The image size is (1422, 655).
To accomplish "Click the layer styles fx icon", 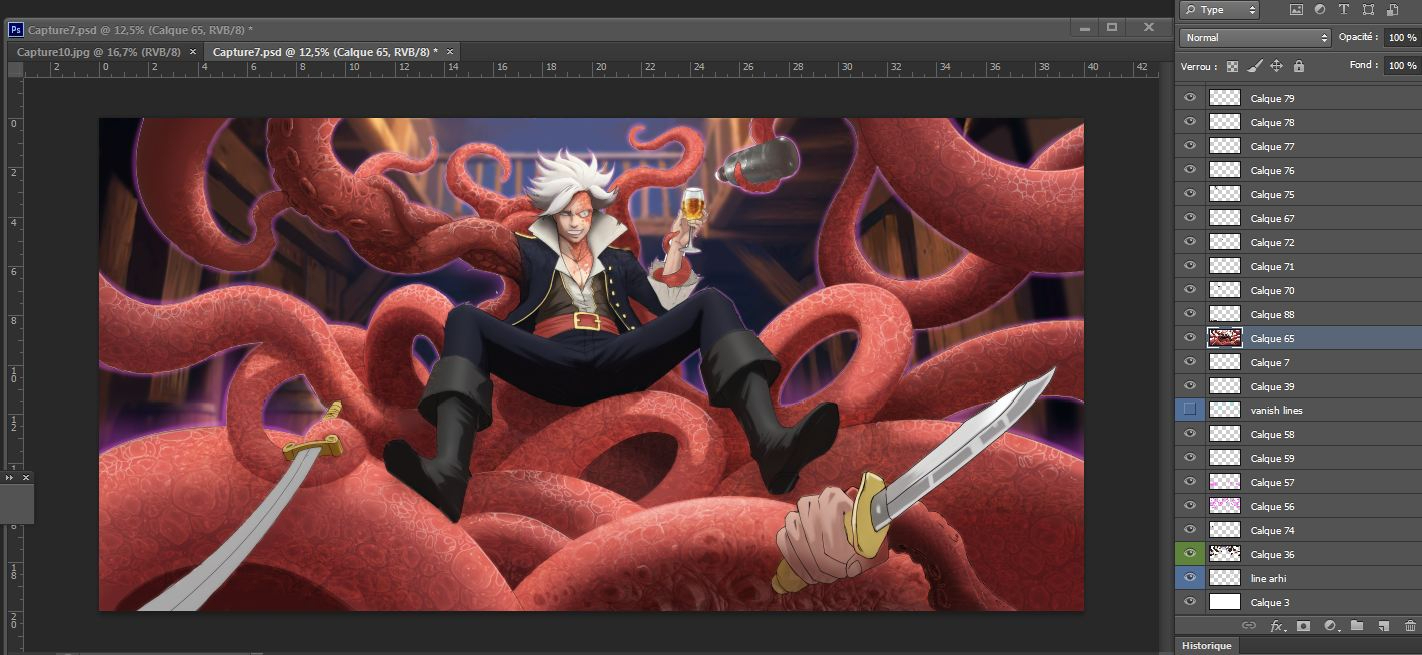I will (1277, 626).
